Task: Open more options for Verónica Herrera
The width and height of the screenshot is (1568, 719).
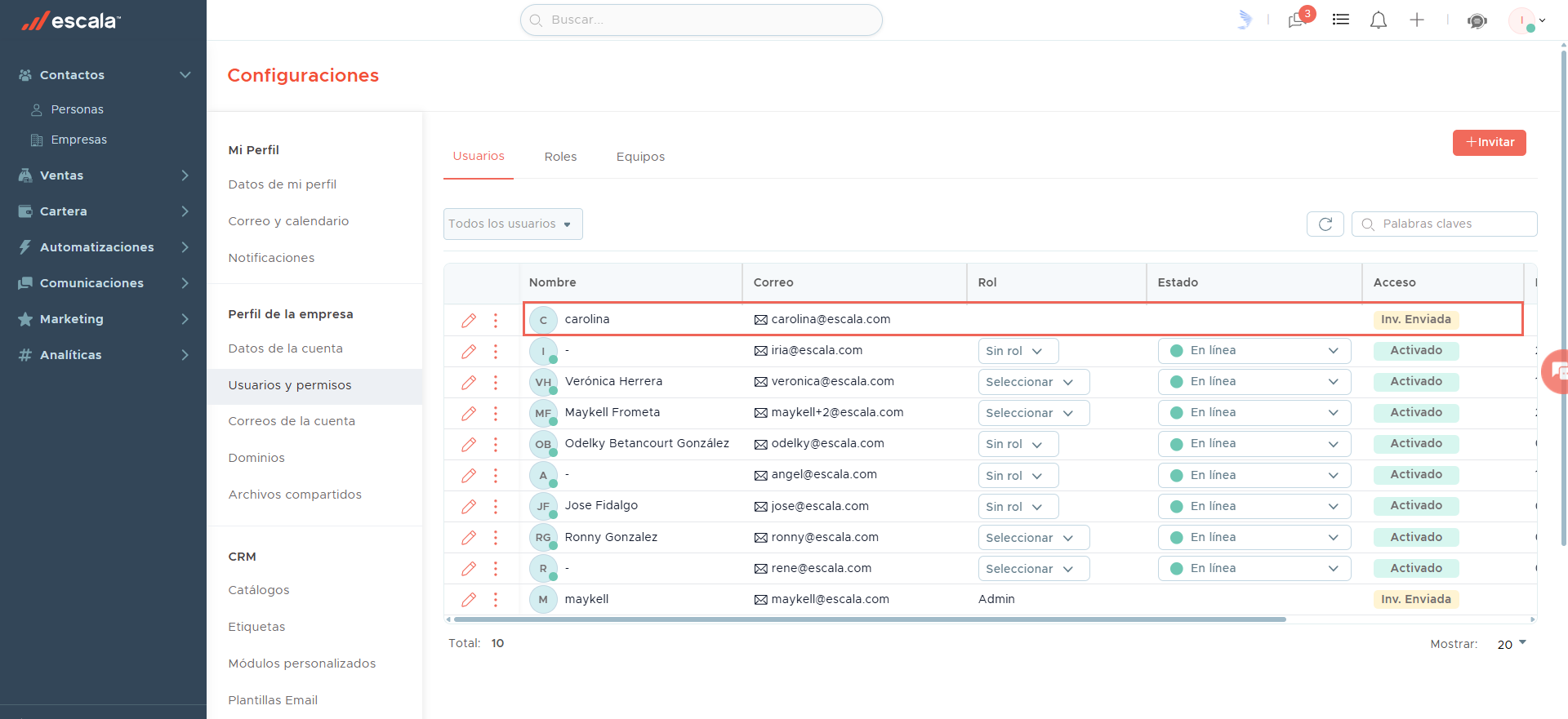Action: [495, 382]
